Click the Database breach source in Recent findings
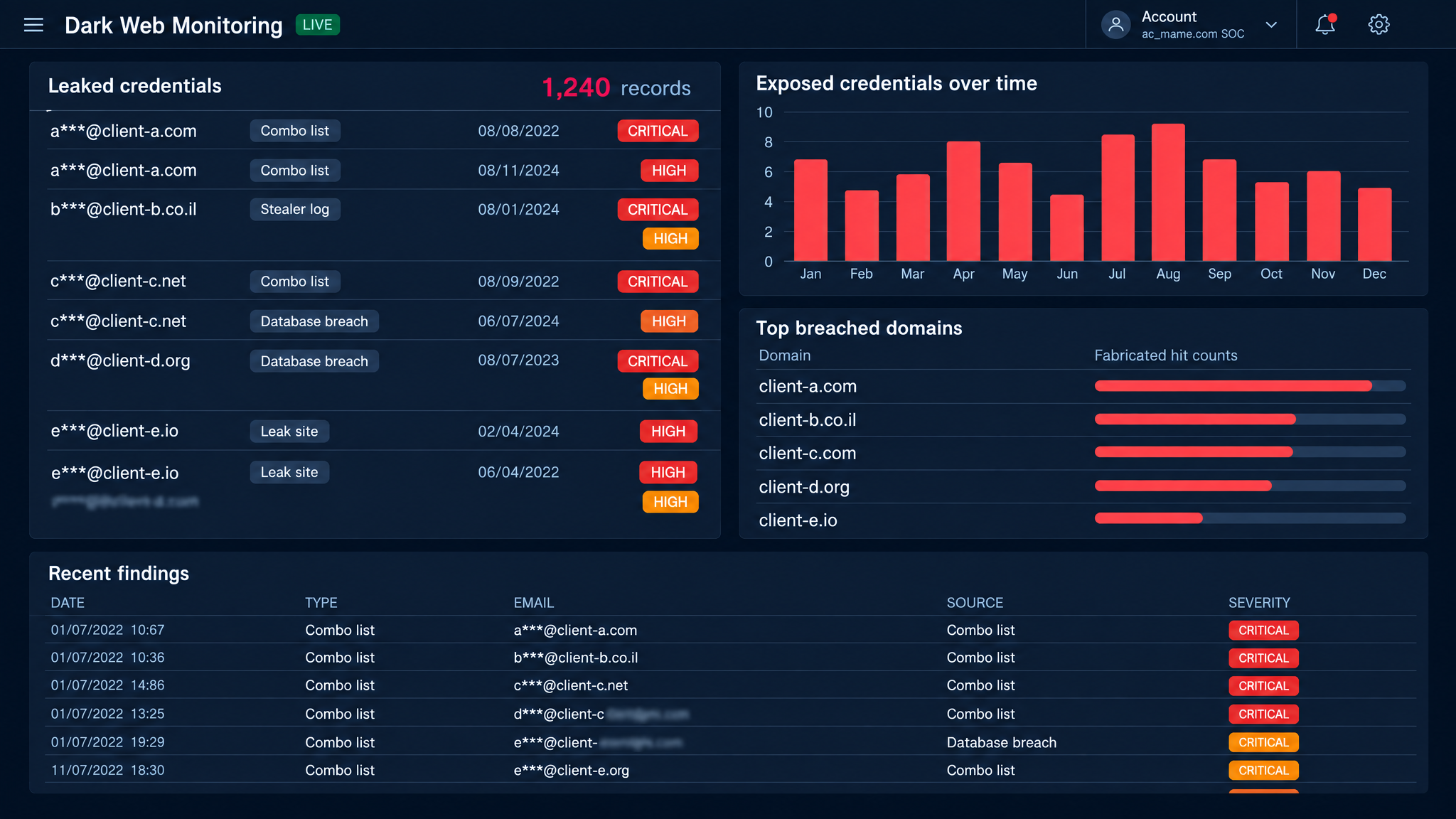 1001,742
